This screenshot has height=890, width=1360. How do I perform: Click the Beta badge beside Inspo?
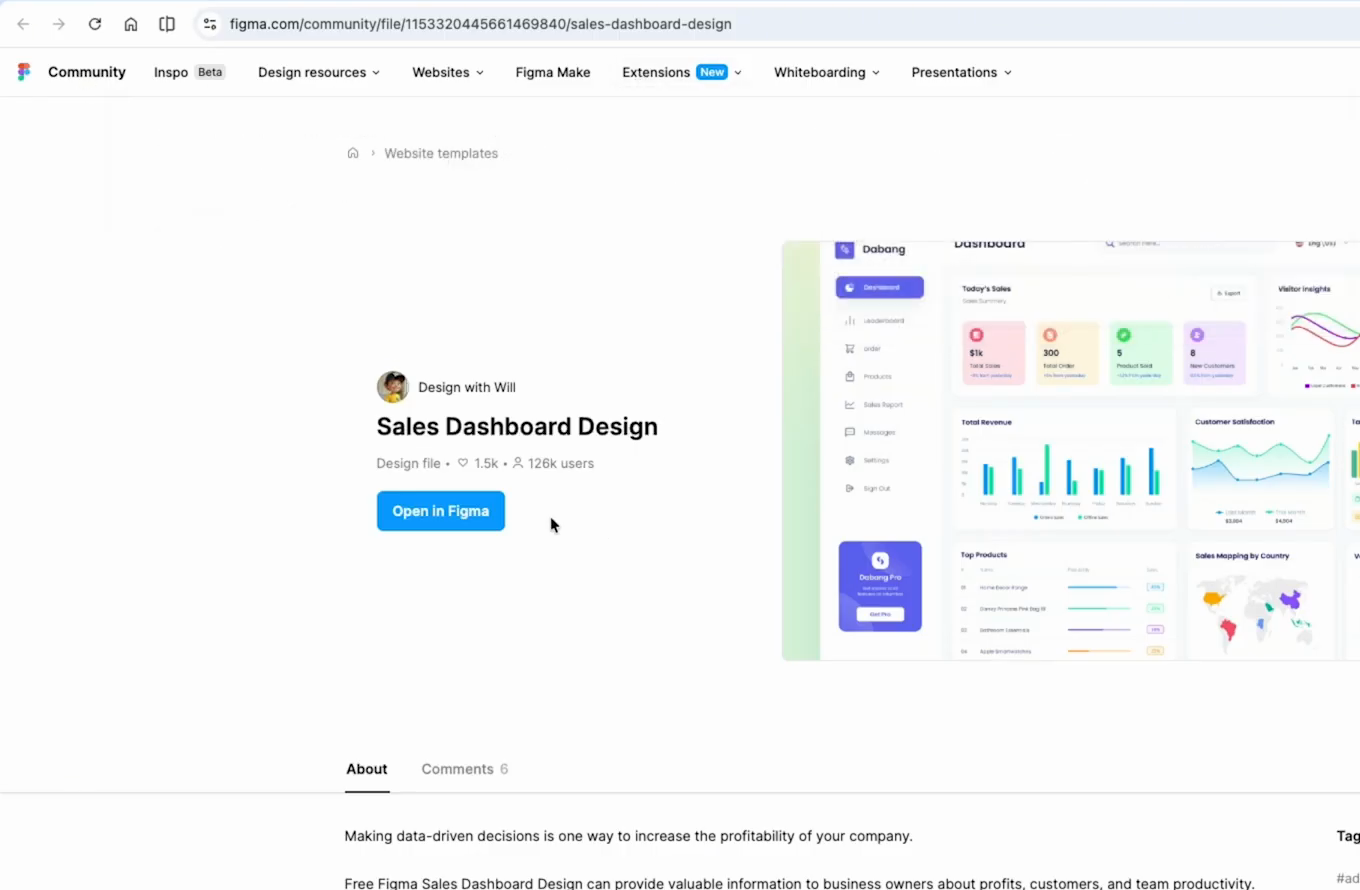(x=210, y=72)
